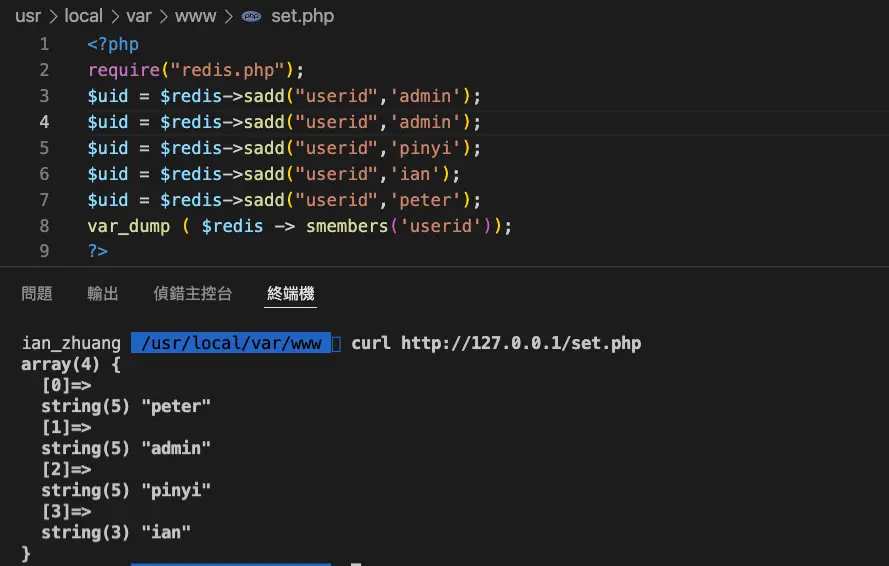Select line number 4 in the gutter

click(x=44, y=122)
